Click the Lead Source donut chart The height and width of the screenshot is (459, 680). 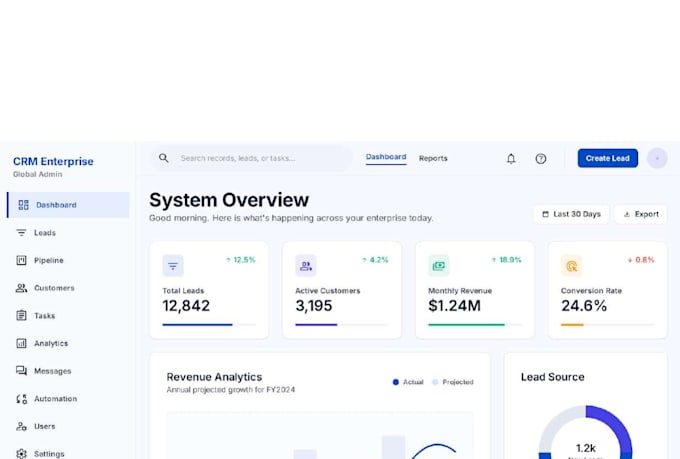coord(585,432)
